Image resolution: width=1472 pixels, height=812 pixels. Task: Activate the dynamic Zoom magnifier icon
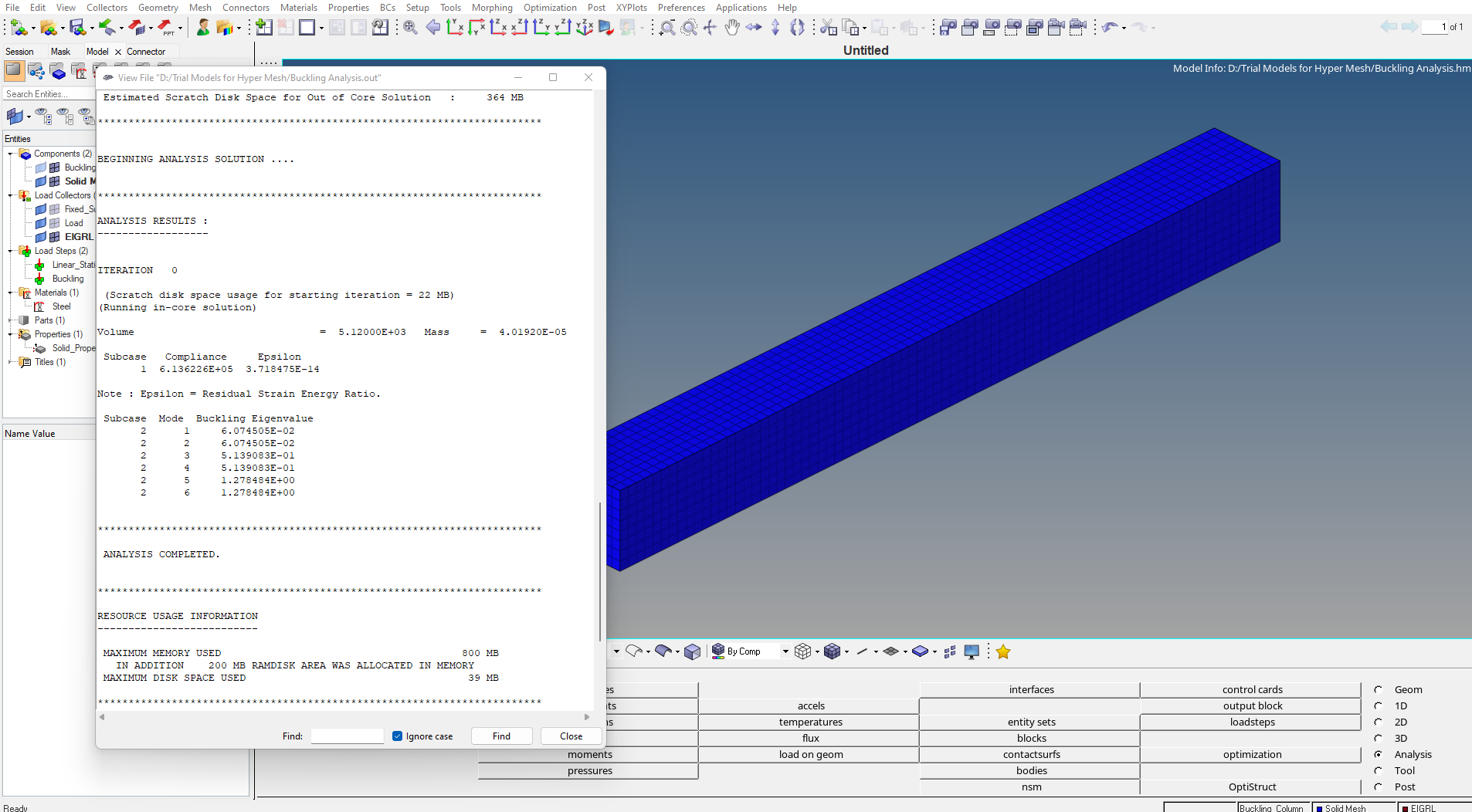point(689,28)
